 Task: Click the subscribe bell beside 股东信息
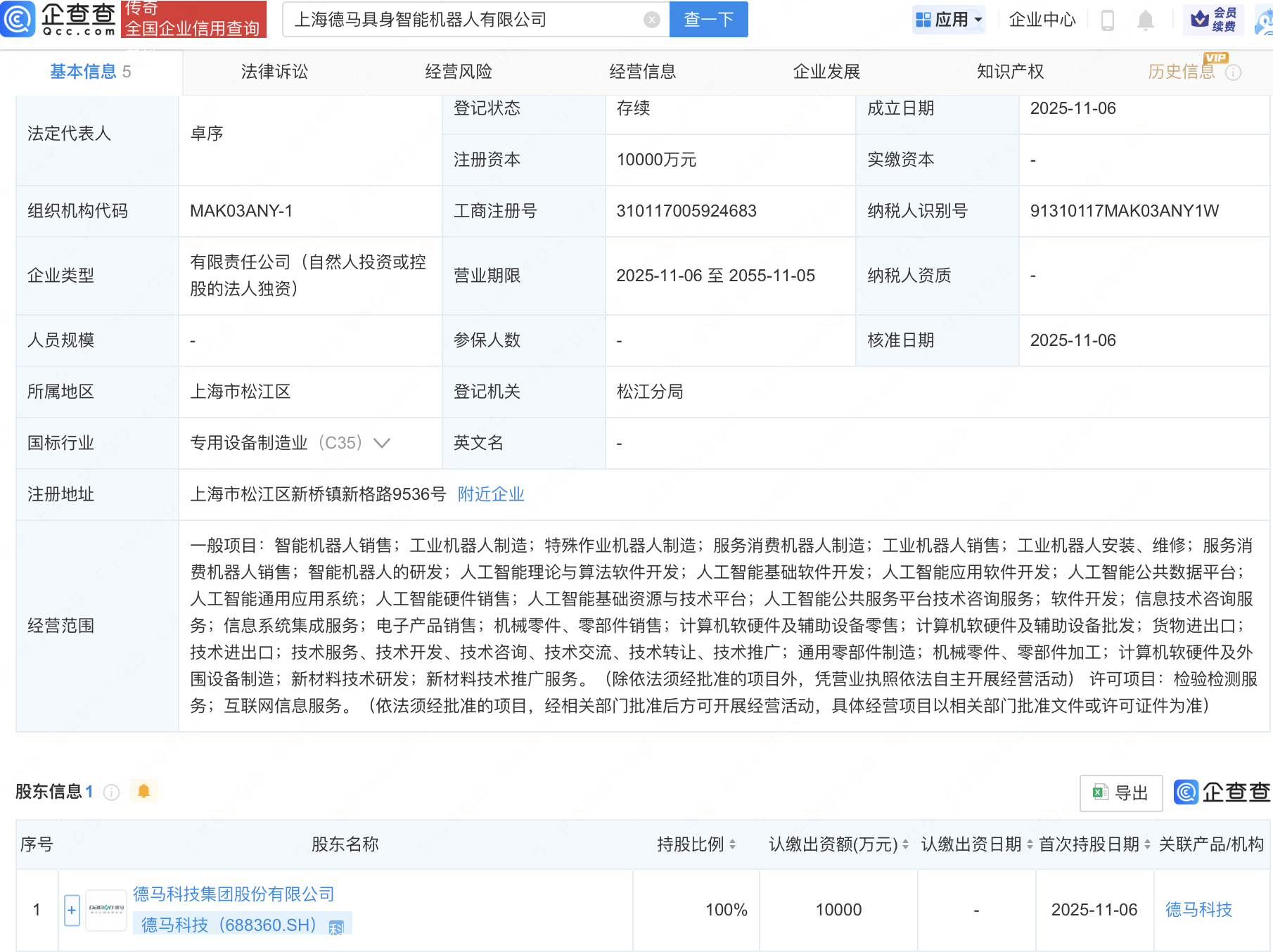pyautogui.click(x=145, y=790)
